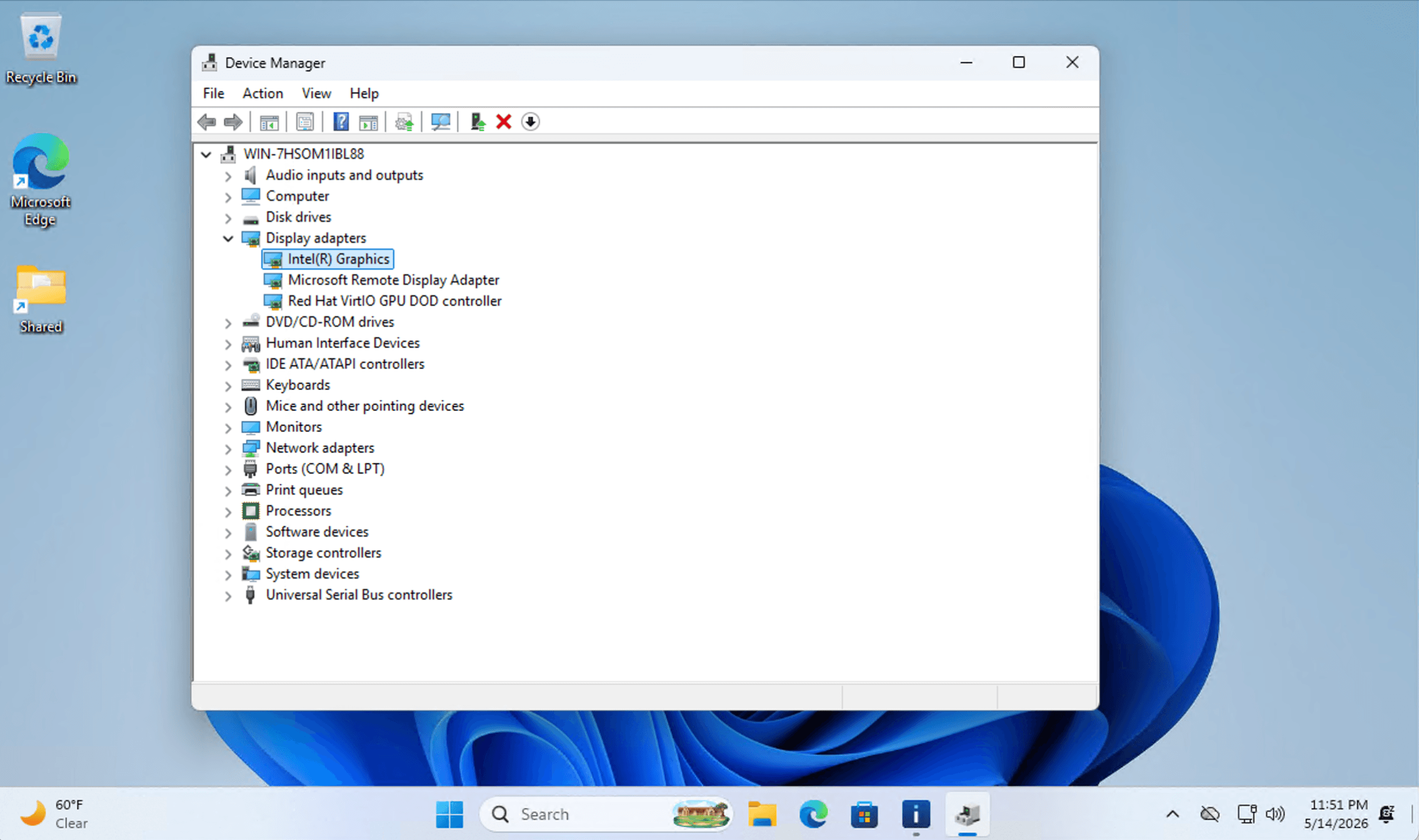Click the Update device driver toolbar icon

tap(404, 122)
